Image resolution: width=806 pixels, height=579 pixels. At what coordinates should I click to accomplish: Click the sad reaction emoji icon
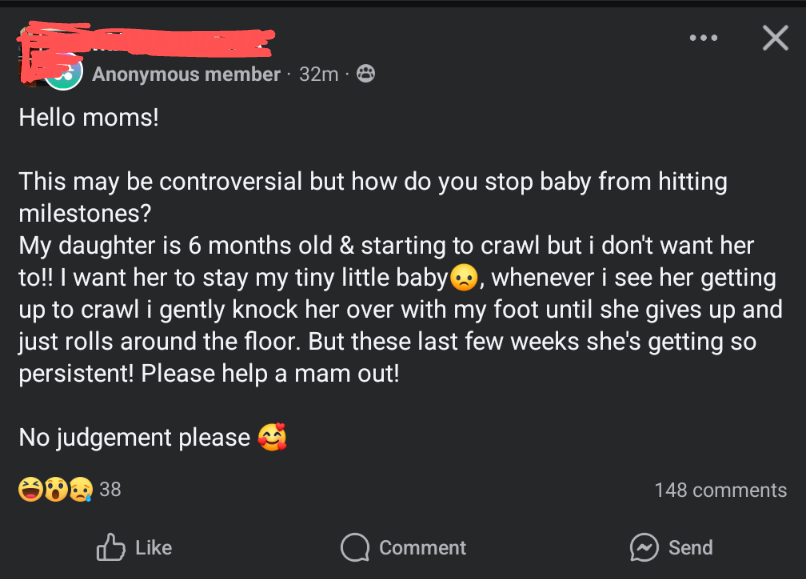(x=80, y=489)
